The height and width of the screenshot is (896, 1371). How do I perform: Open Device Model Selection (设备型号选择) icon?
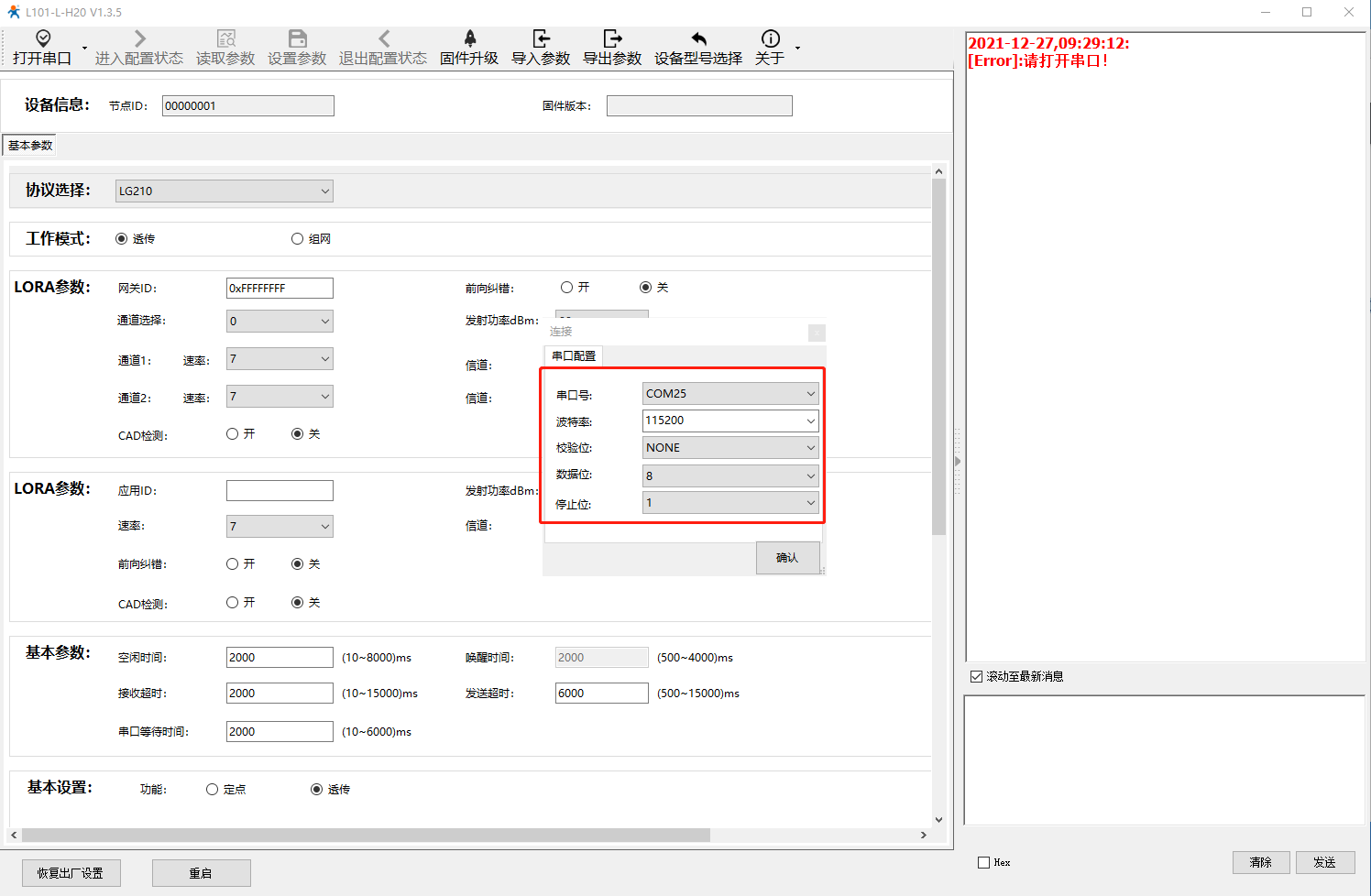698,38
